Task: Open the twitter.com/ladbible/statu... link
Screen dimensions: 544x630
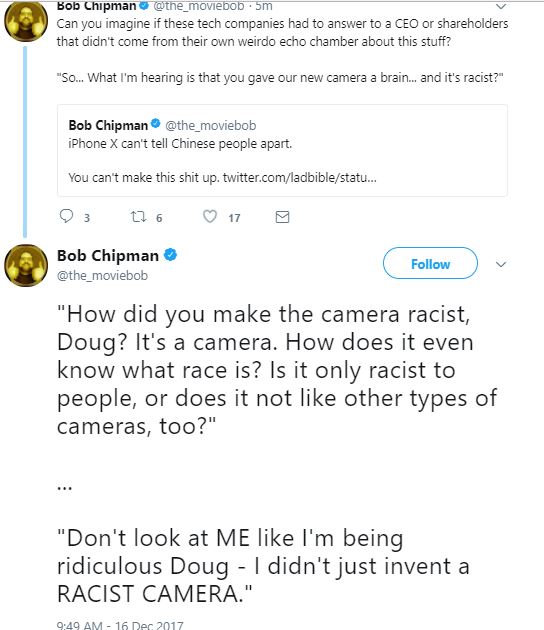Action: pyautogui.click(x=300, y=178)
